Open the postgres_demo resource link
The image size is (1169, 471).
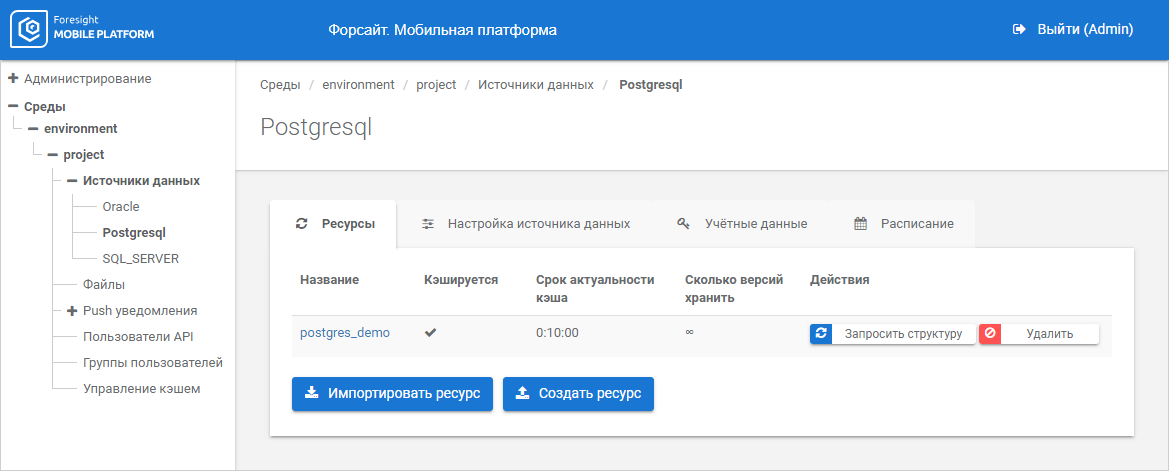pyautogui.click(x=344, y=333)
